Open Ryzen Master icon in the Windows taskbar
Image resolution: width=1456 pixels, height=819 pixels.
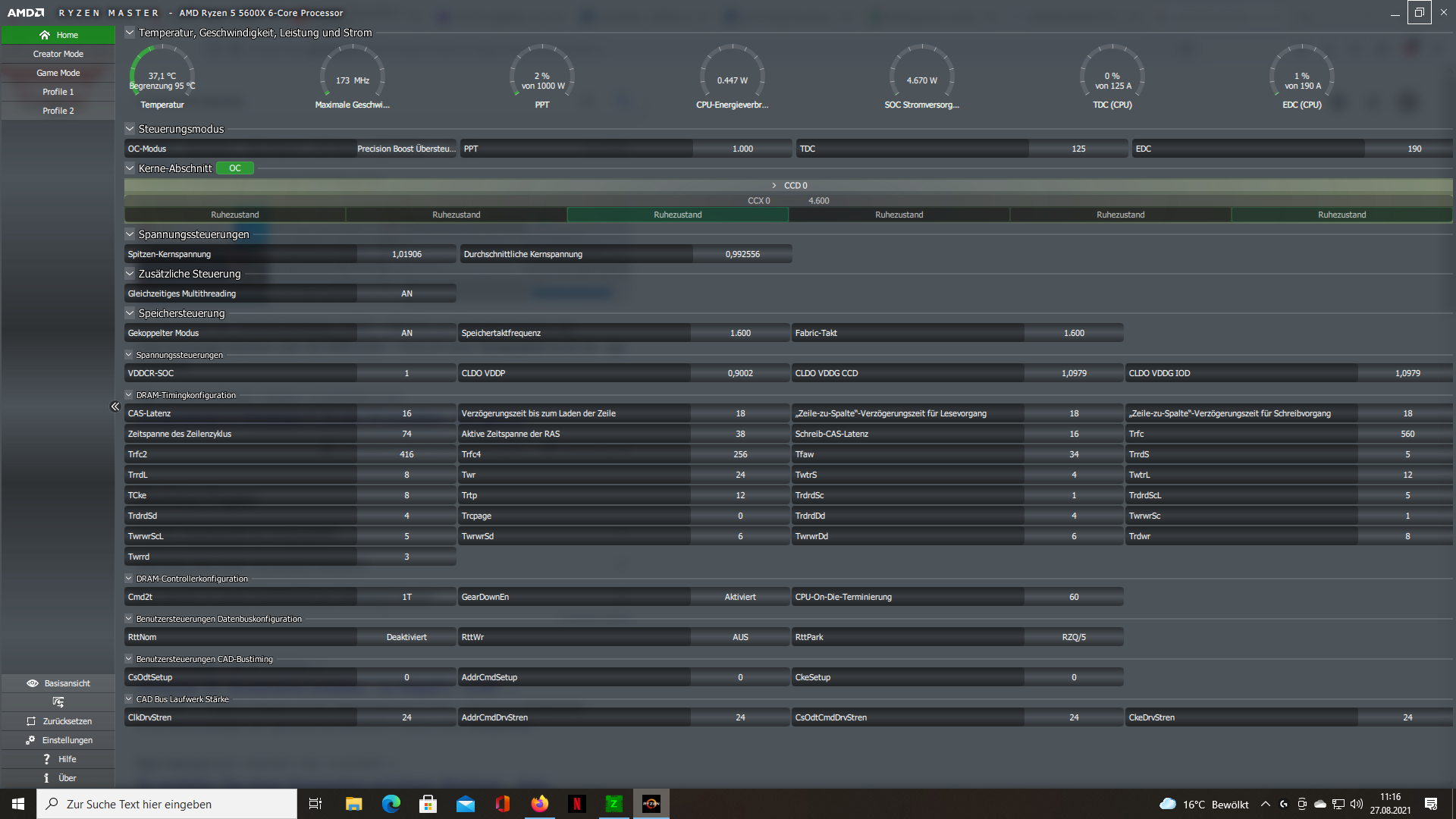[651, 804]
